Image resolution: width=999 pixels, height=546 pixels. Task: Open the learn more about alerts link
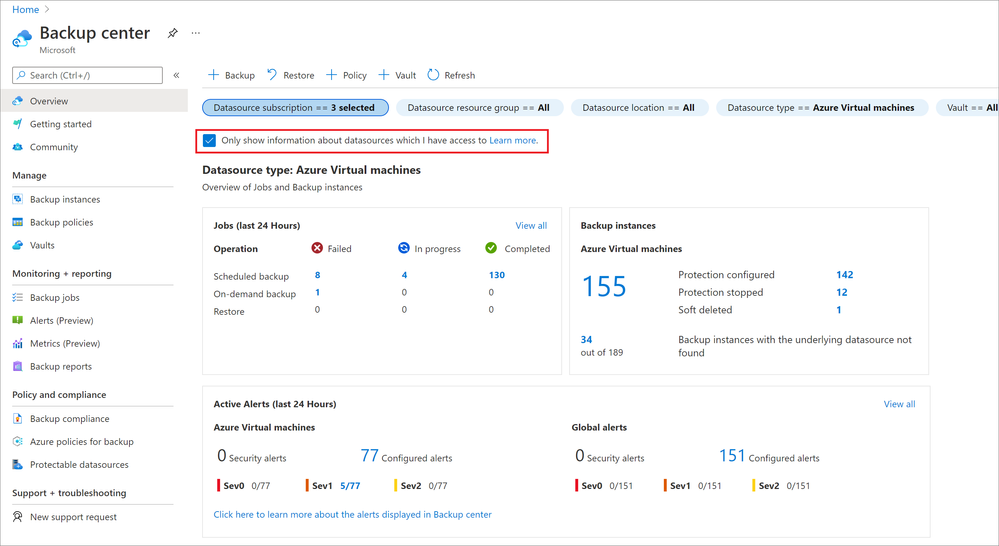(352, 514)
